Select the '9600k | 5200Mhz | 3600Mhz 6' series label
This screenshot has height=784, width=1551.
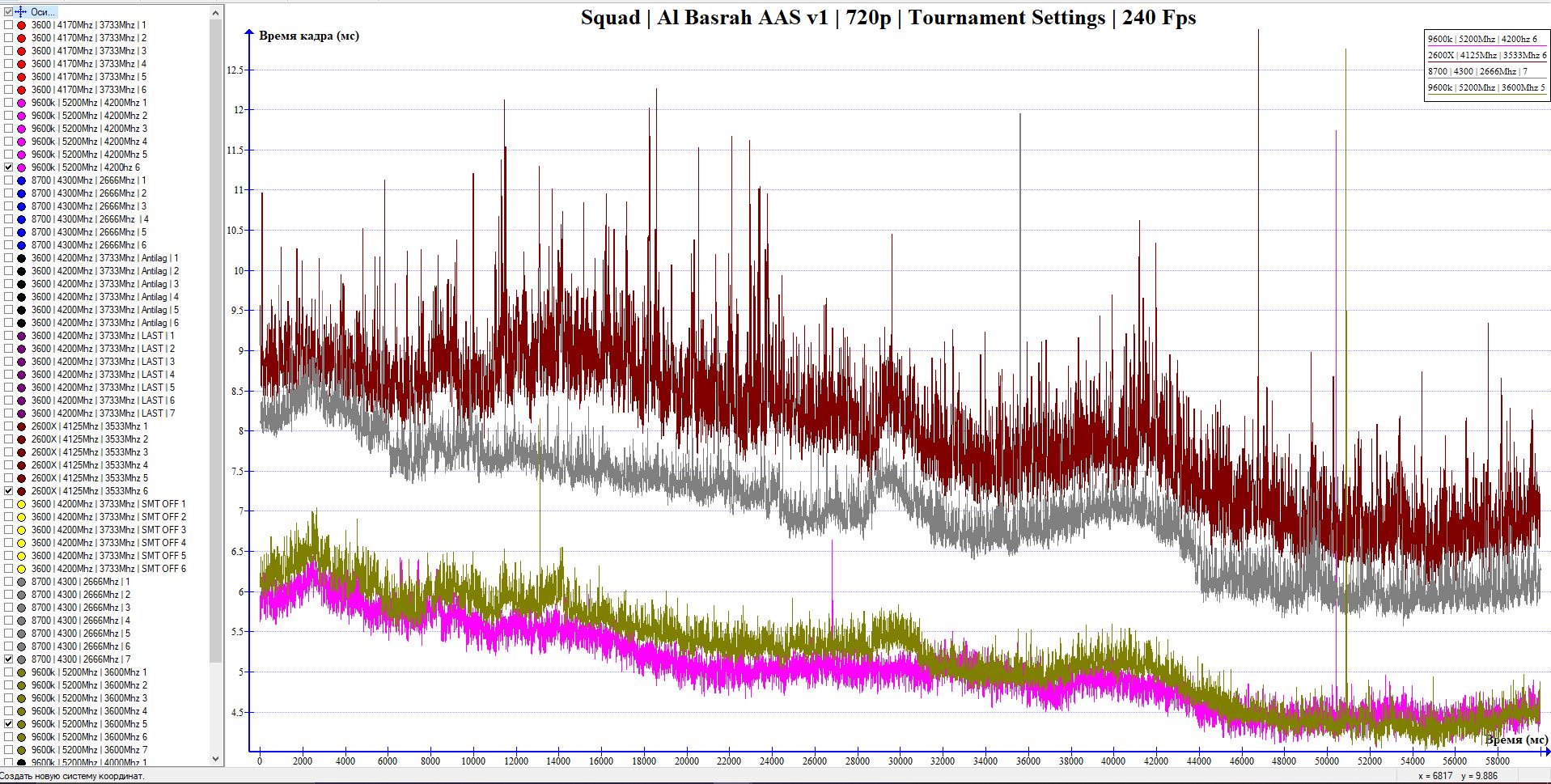click(x=89, y=737)
